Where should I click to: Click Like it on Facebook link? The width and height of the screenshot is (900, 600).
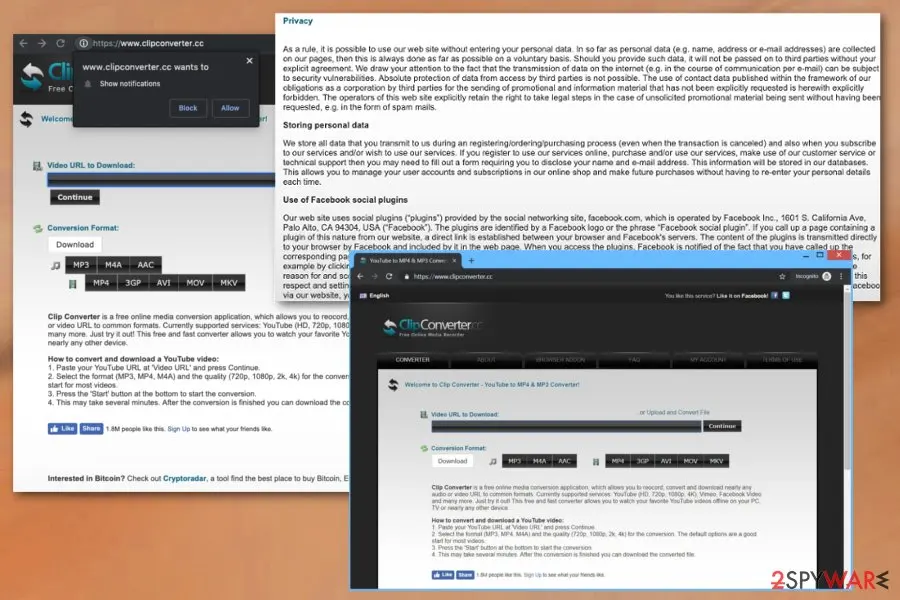point(742,296)
